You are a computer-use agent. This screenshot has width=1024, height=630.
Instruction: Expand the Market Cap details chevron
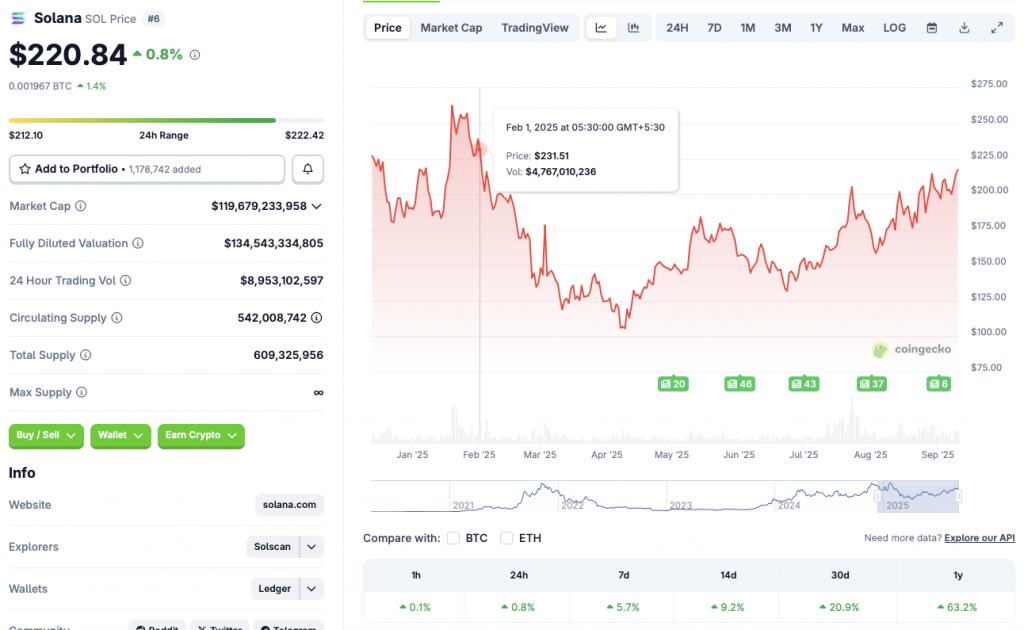pos(317,206)
